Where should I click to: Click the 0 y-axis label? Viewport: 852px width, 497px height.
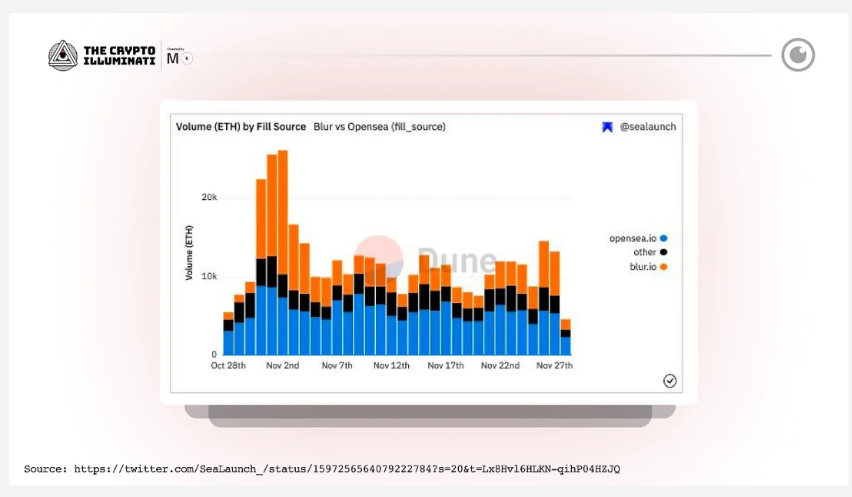pos(214,354)
